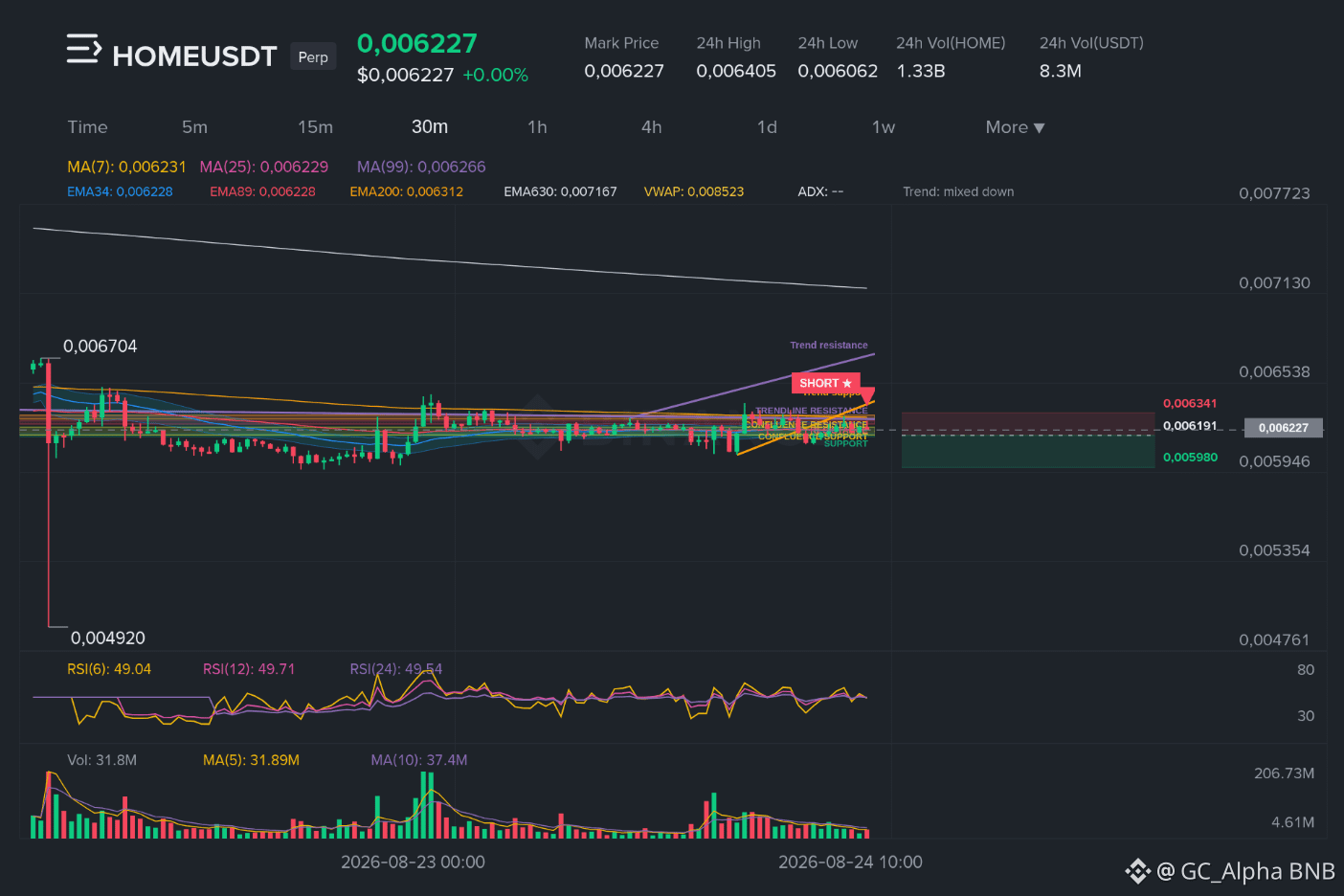Switch to the 15m interval

pyautogui.click(x=315, y=127)
